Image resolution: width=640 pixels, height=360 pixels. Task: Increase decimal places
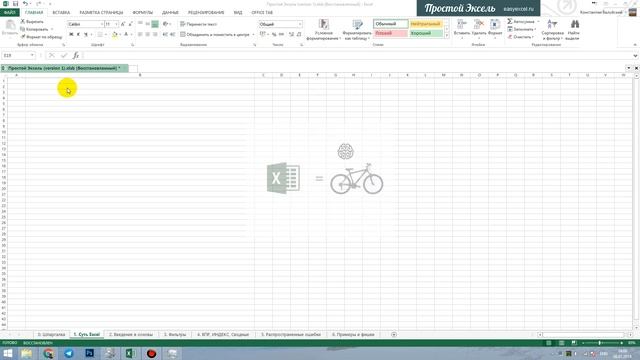click(291, 35)
